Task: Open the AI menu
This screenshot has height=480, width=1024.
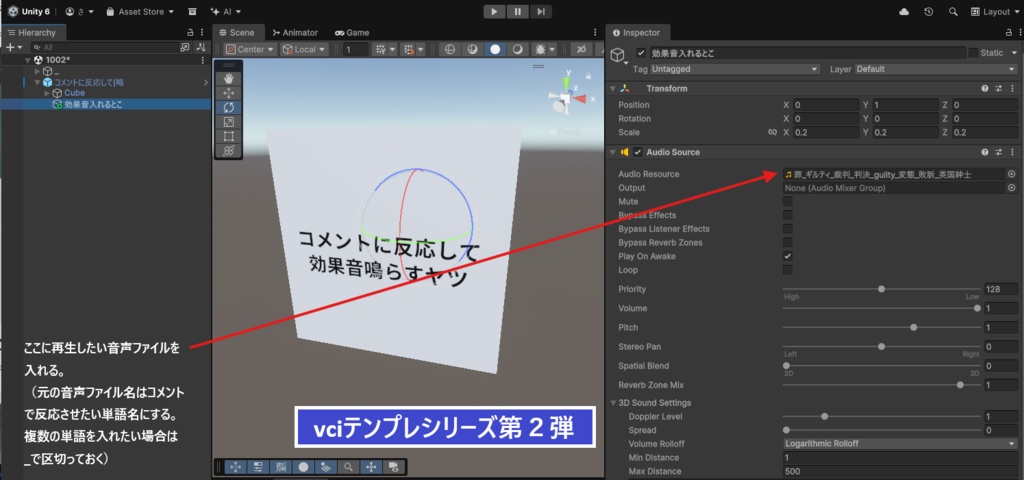Action: (x=226, y=12)
